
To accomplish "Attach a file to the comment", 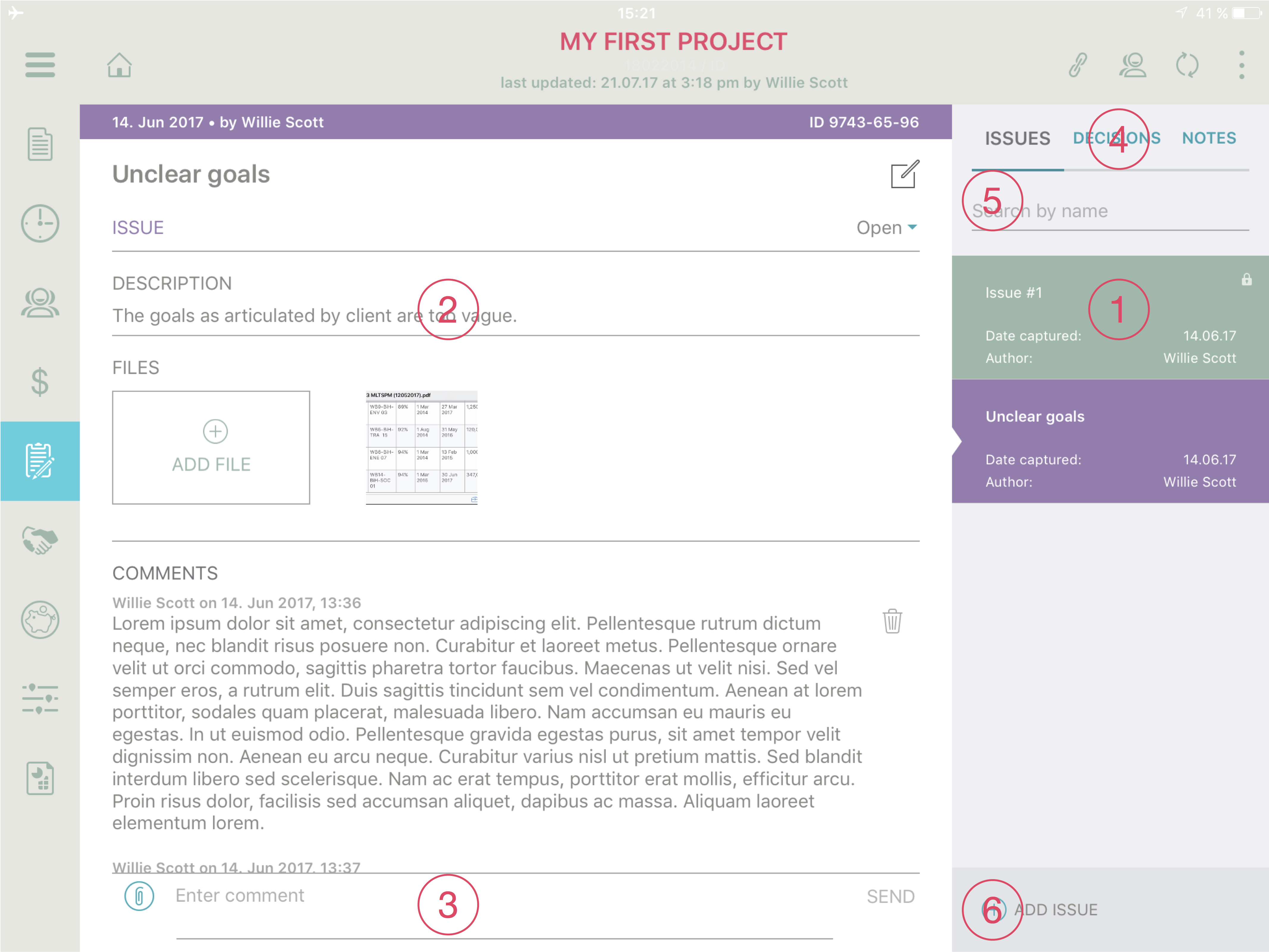I will pos(139,896).
